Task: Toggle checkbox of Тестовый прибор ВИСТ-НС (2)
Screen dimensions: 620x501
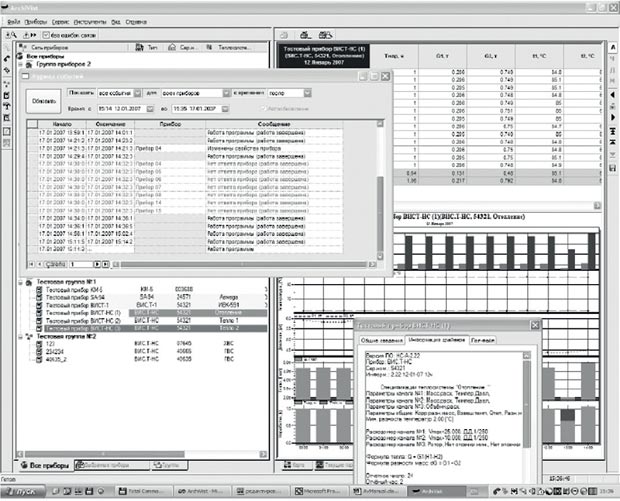Action: (x=39, y=321)
